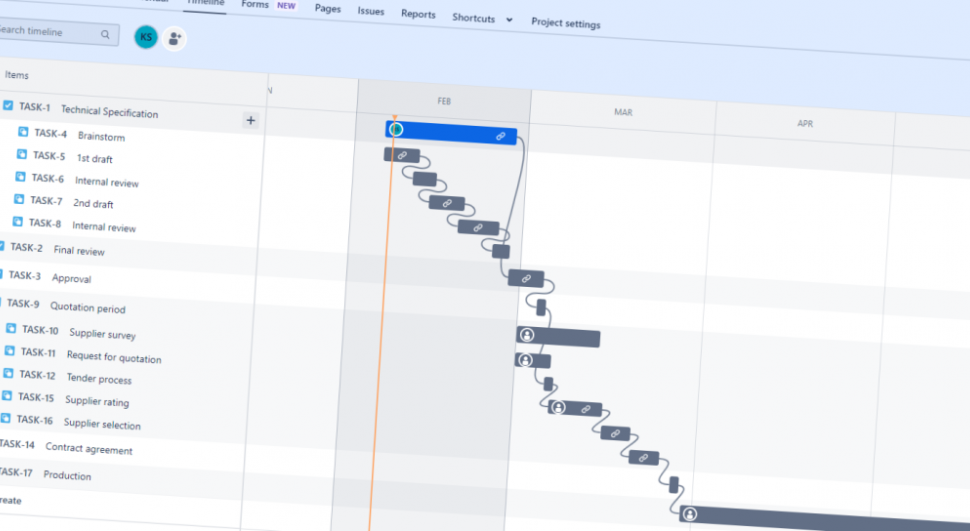Screen dimensions: 970x531
Task: Click the magnifier icon in timeline search
Action: click(x=105, y=34)
